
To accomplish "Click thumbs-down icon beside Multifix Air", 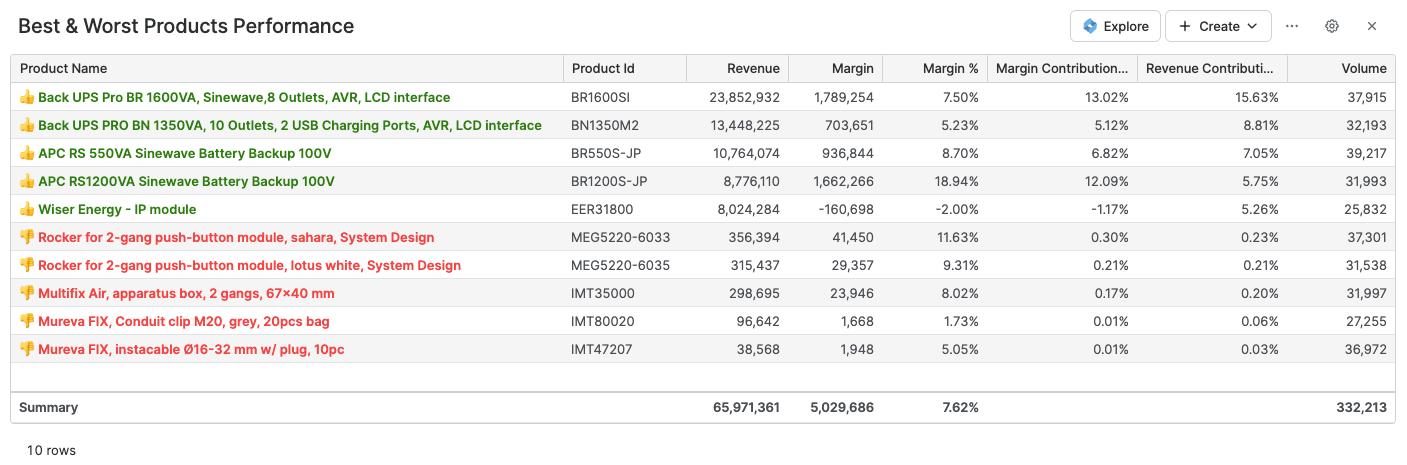I will point(27,294).
